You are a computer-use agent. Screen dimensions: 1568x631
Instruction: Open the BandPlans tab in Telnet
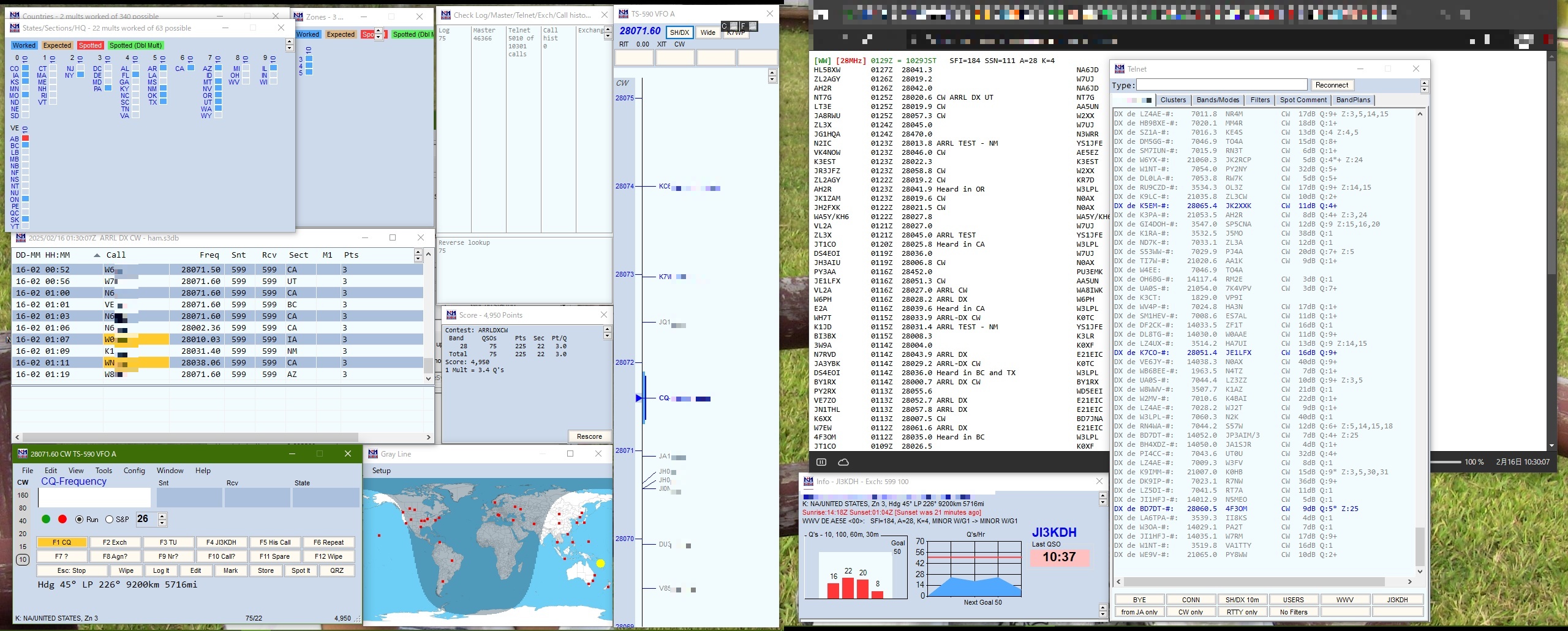(x=1353, y=100)
